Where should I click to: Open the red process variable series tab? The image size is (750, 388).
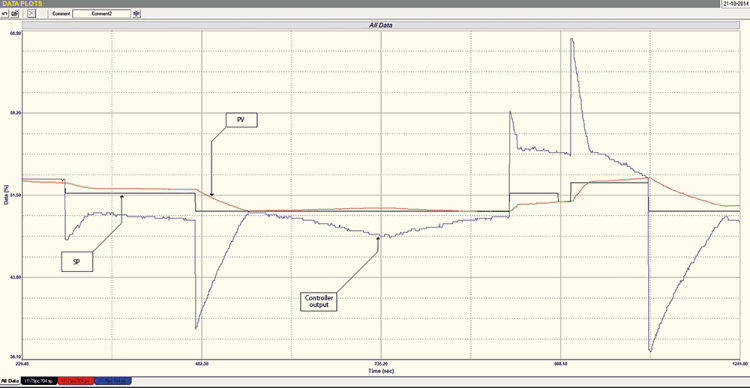tap(76, 381)
